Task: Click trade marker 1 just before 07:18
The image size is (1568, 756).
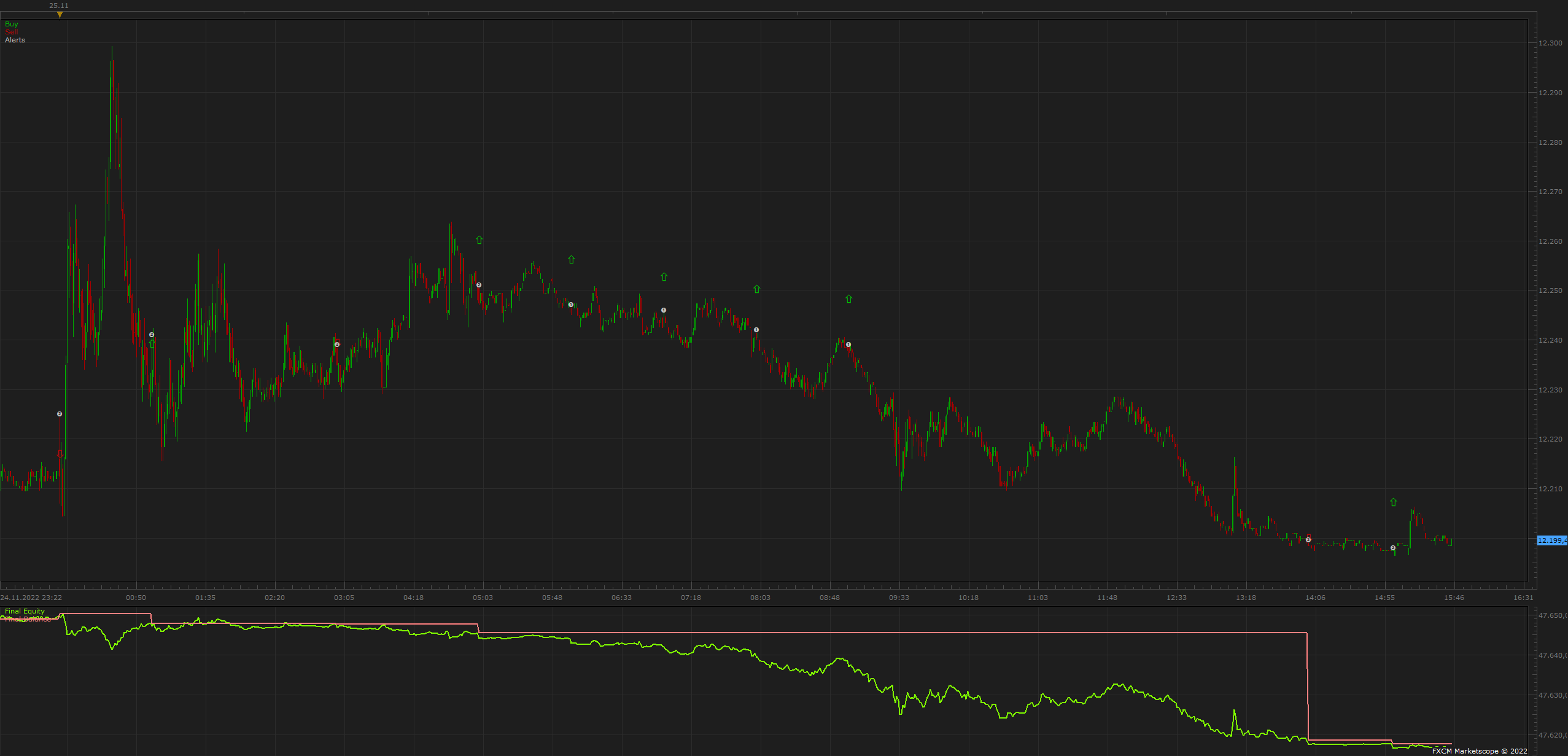Action: pos(664,310)
